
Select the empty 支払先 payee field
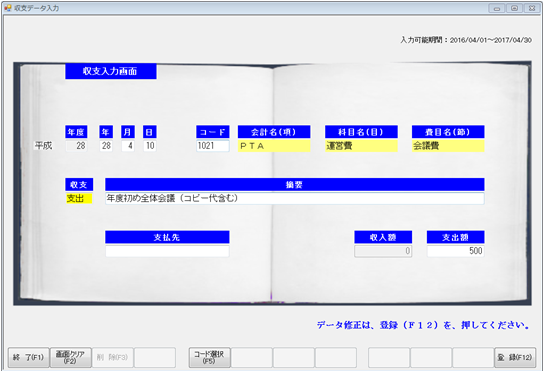pyautogui.click(x=167, y=251)
